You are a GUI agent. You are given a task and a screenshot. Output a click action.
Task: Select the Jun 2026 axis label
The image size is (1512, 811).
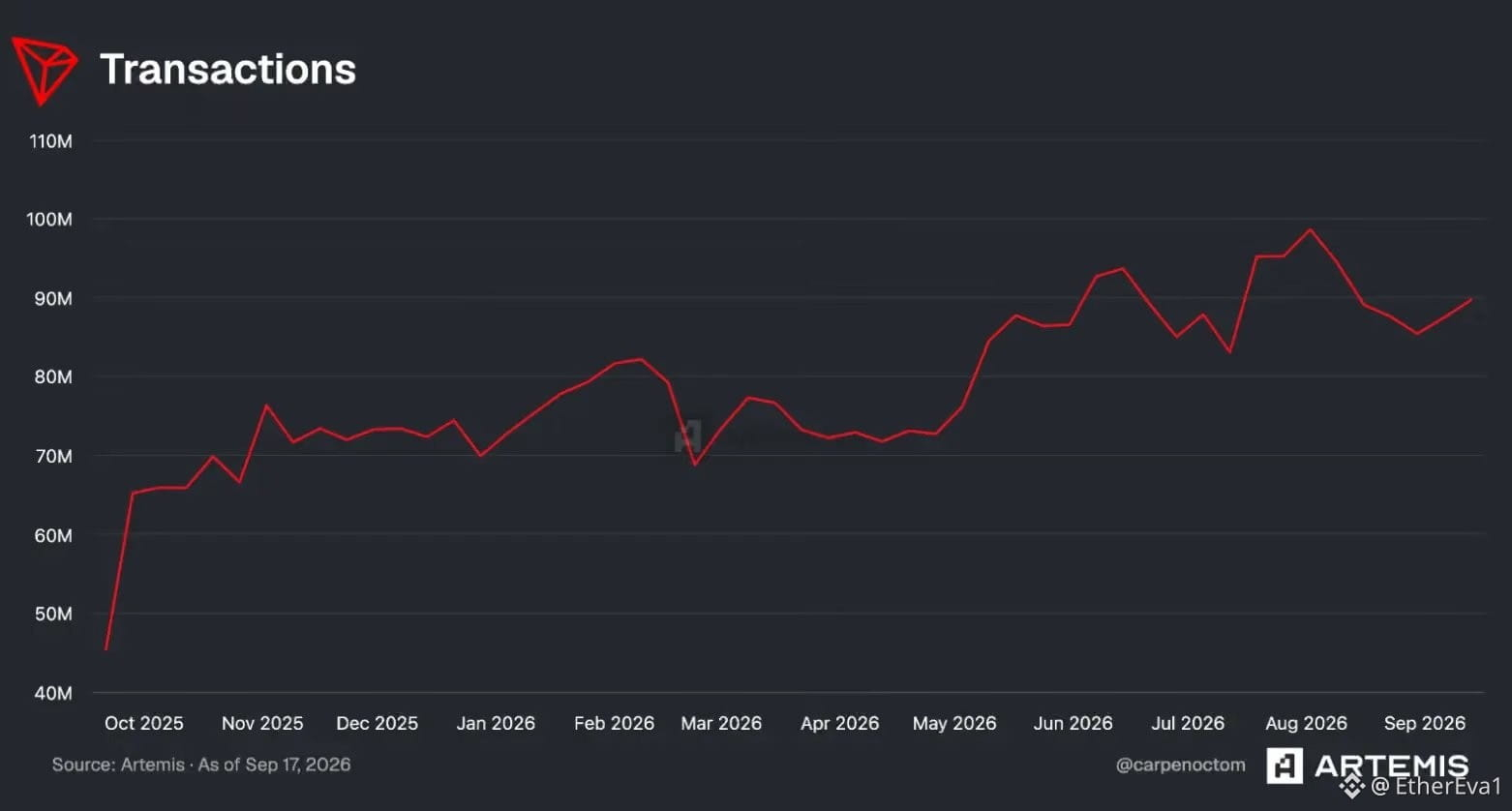[x=1073, y=723]
